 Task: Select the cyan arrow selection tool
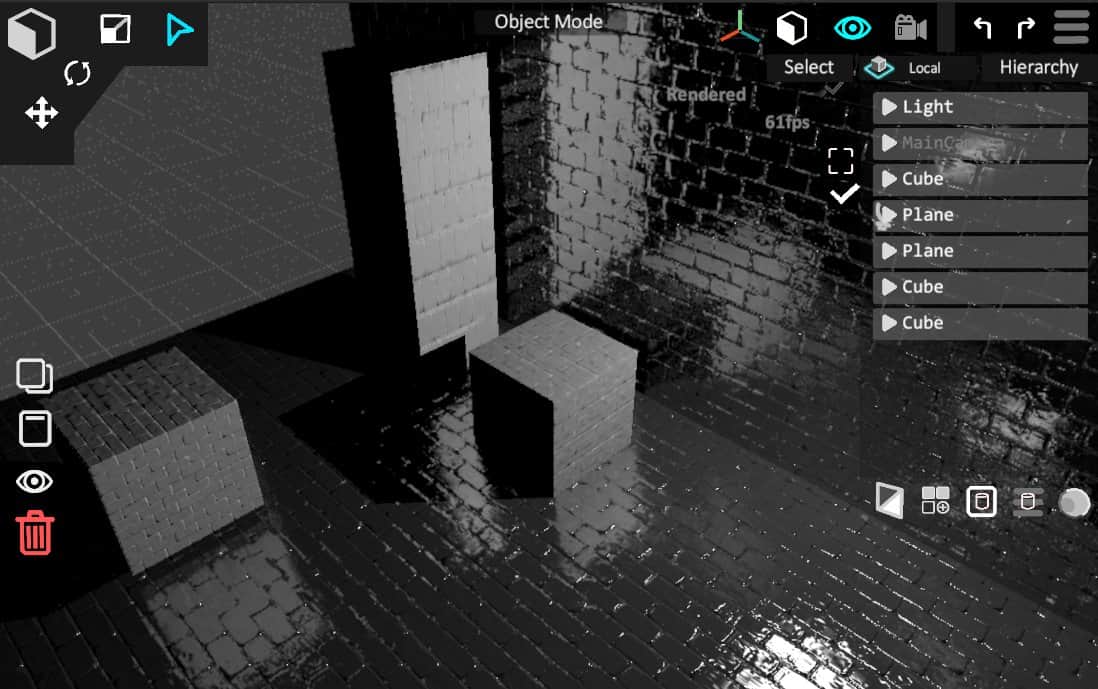(179, 30)
